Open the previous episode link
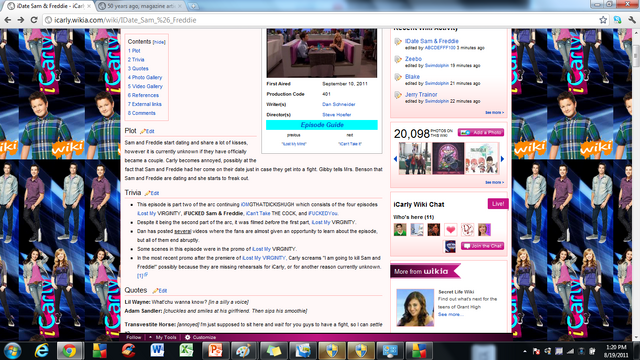The height and width of the screenshot is (360, 640). coord(294,144)
